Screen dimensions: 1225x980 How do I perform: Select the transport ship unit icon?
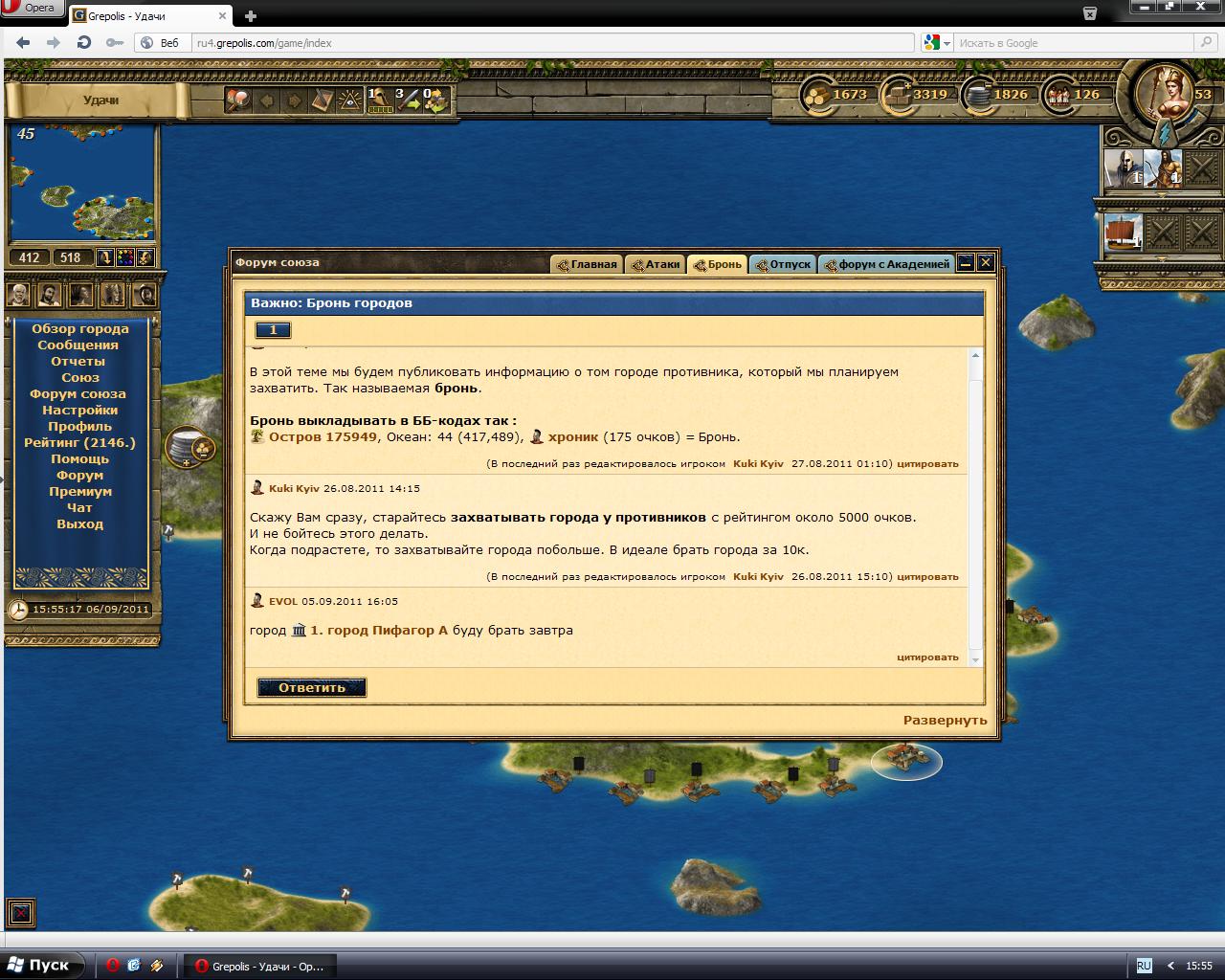(x=1124, y=233)
